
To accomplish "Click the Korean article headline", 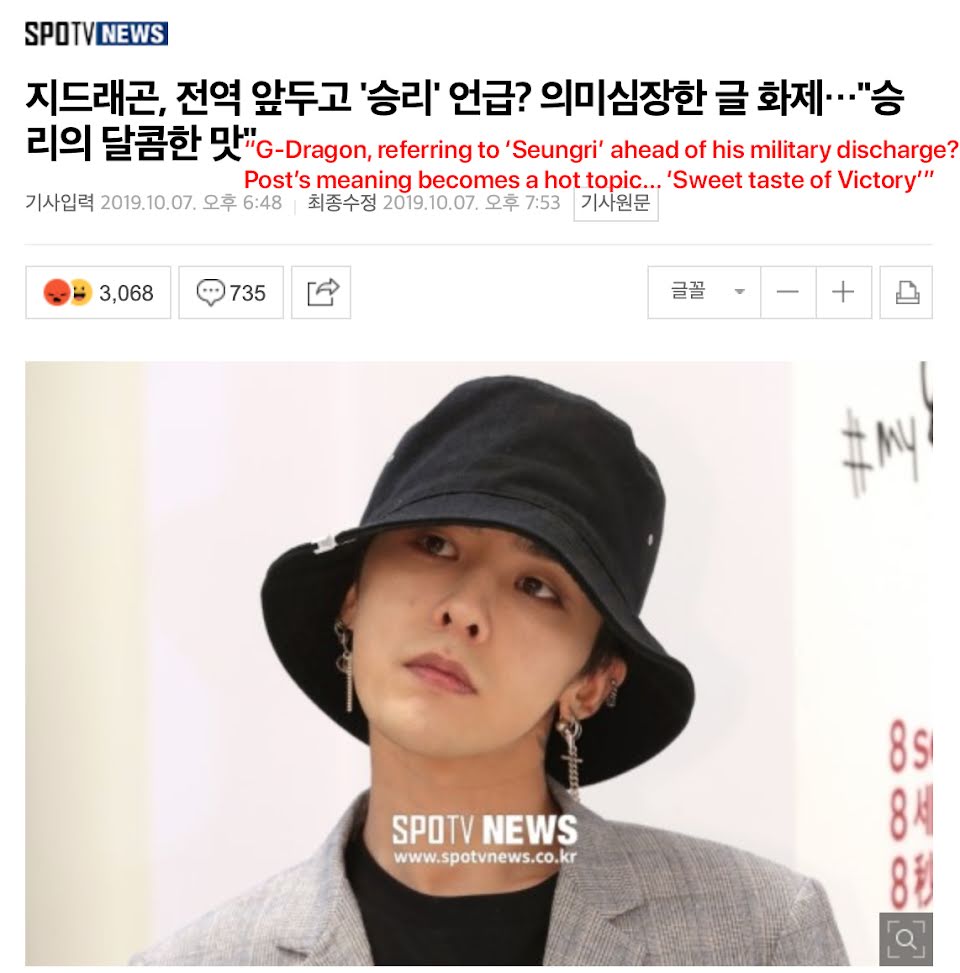I will click(464, 120).
